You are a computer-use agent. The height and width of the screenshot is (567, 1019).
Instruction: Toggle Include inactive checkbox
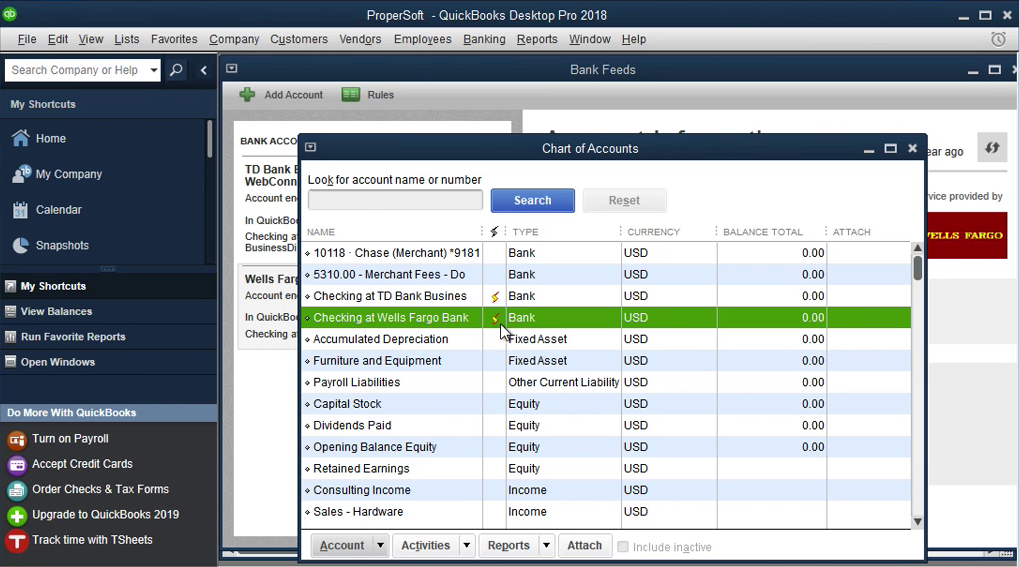pos(623,547)
